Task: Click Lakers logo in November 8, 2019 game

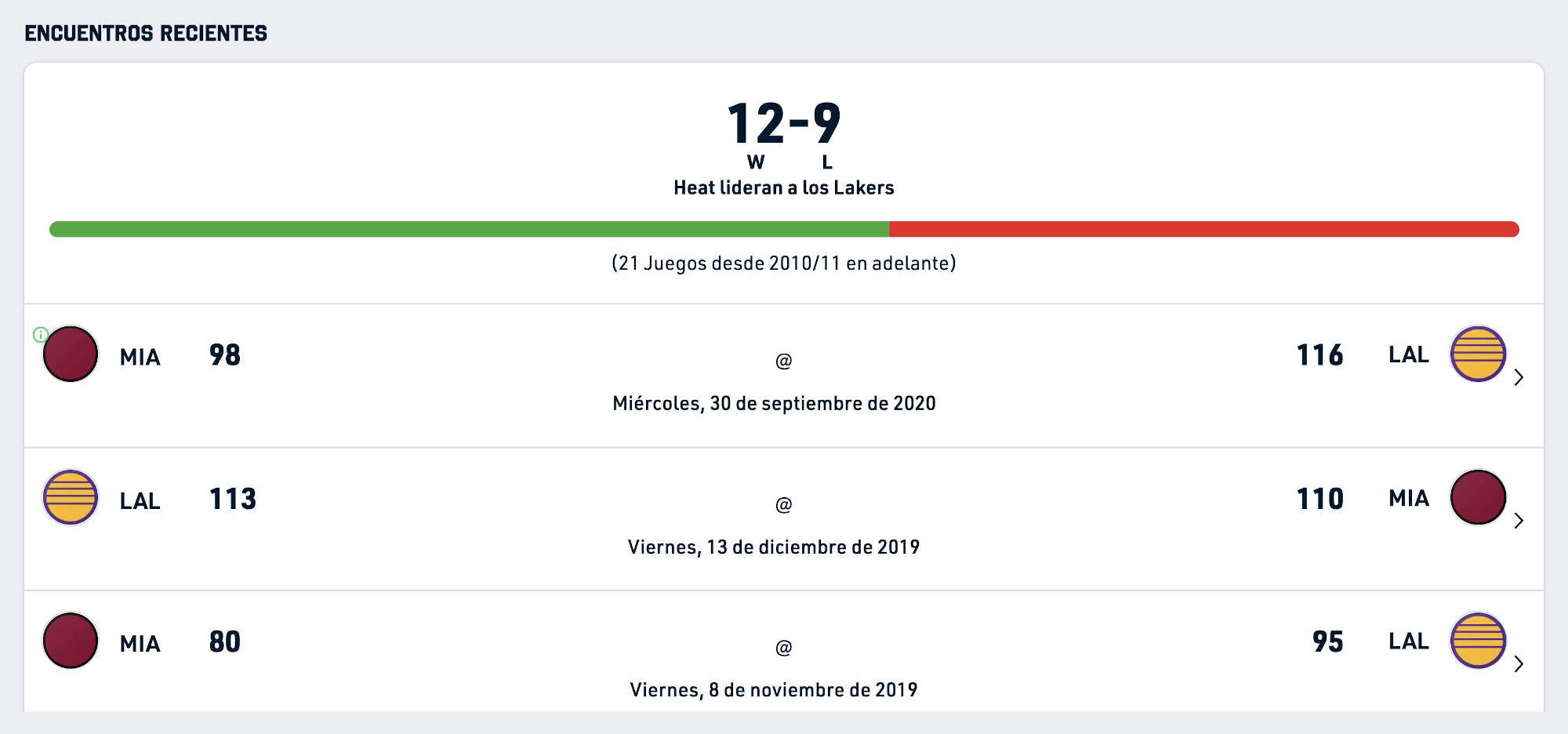Action: 1478,641
